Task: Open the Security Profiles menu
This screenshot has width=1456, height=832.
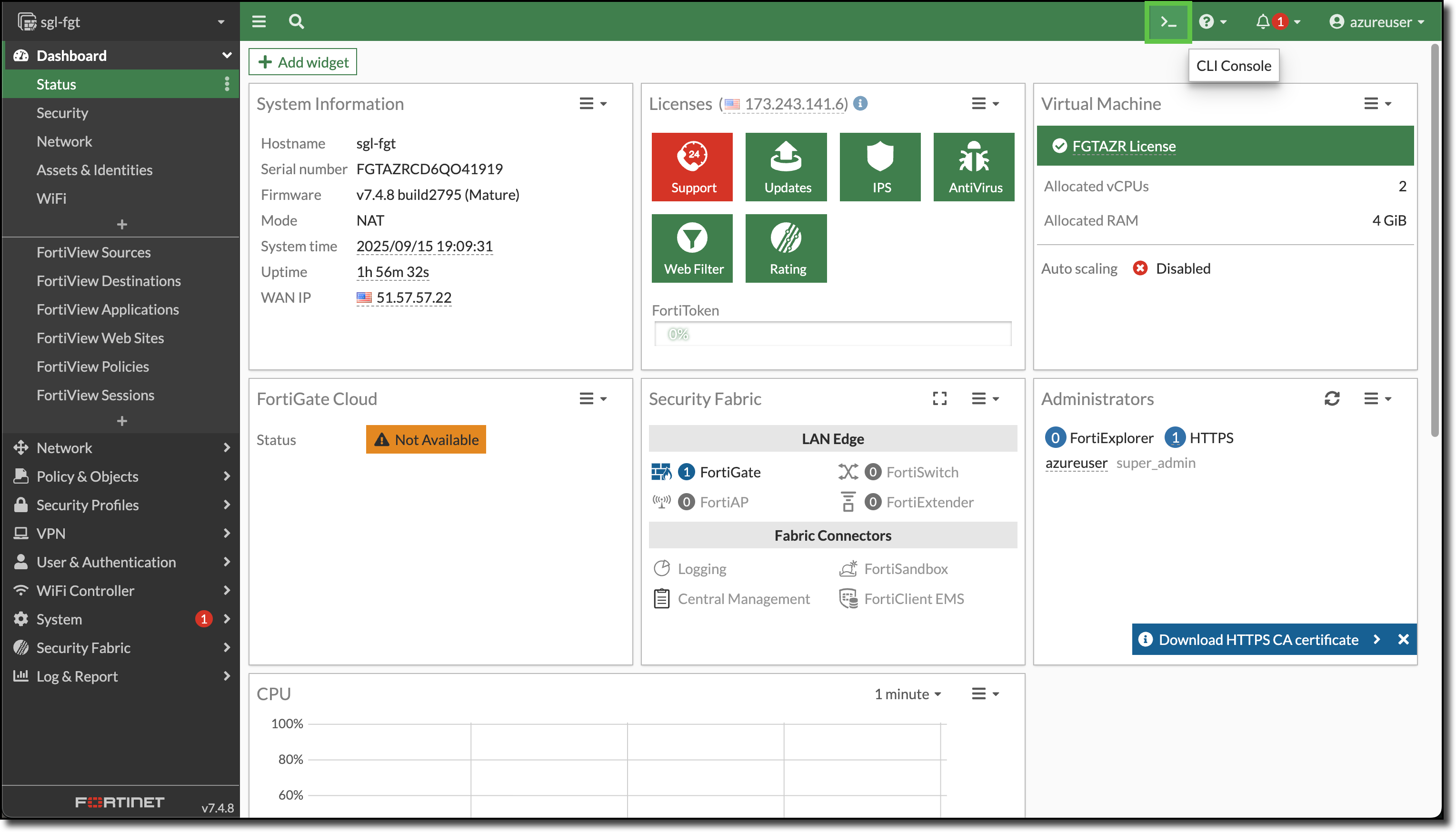Action: [x=88, y=505]
